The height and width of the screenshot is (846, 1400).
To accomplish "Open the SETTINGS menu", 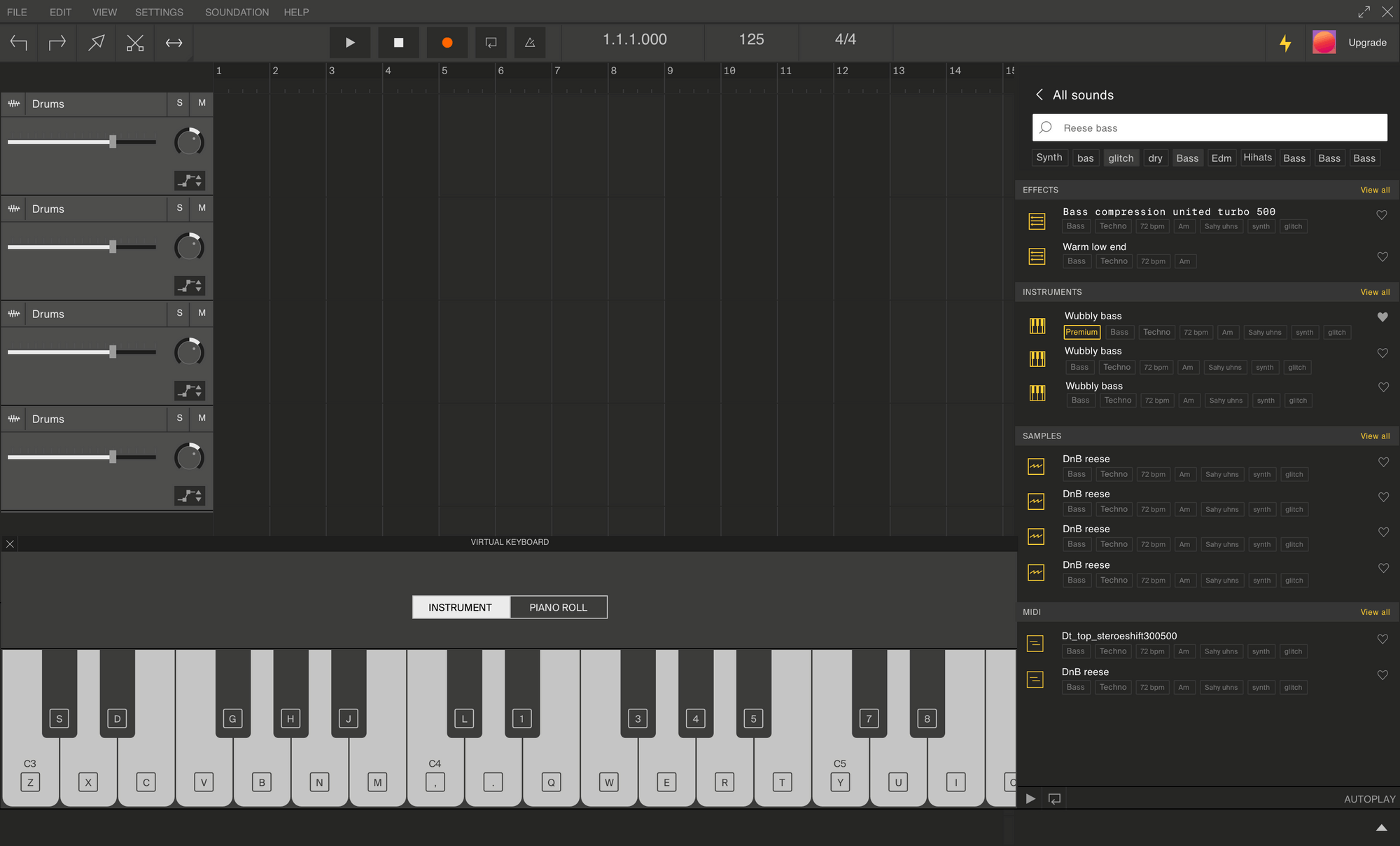I will [159, 12].
